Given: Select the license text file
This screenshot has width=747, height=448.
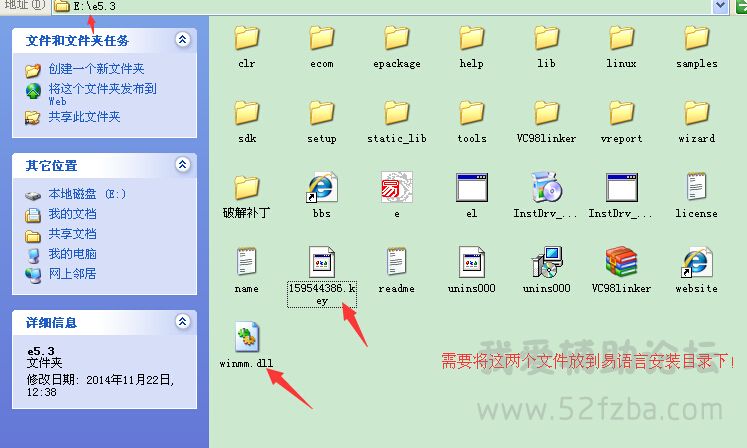Looking at the screenshot, I should point(697,187).
